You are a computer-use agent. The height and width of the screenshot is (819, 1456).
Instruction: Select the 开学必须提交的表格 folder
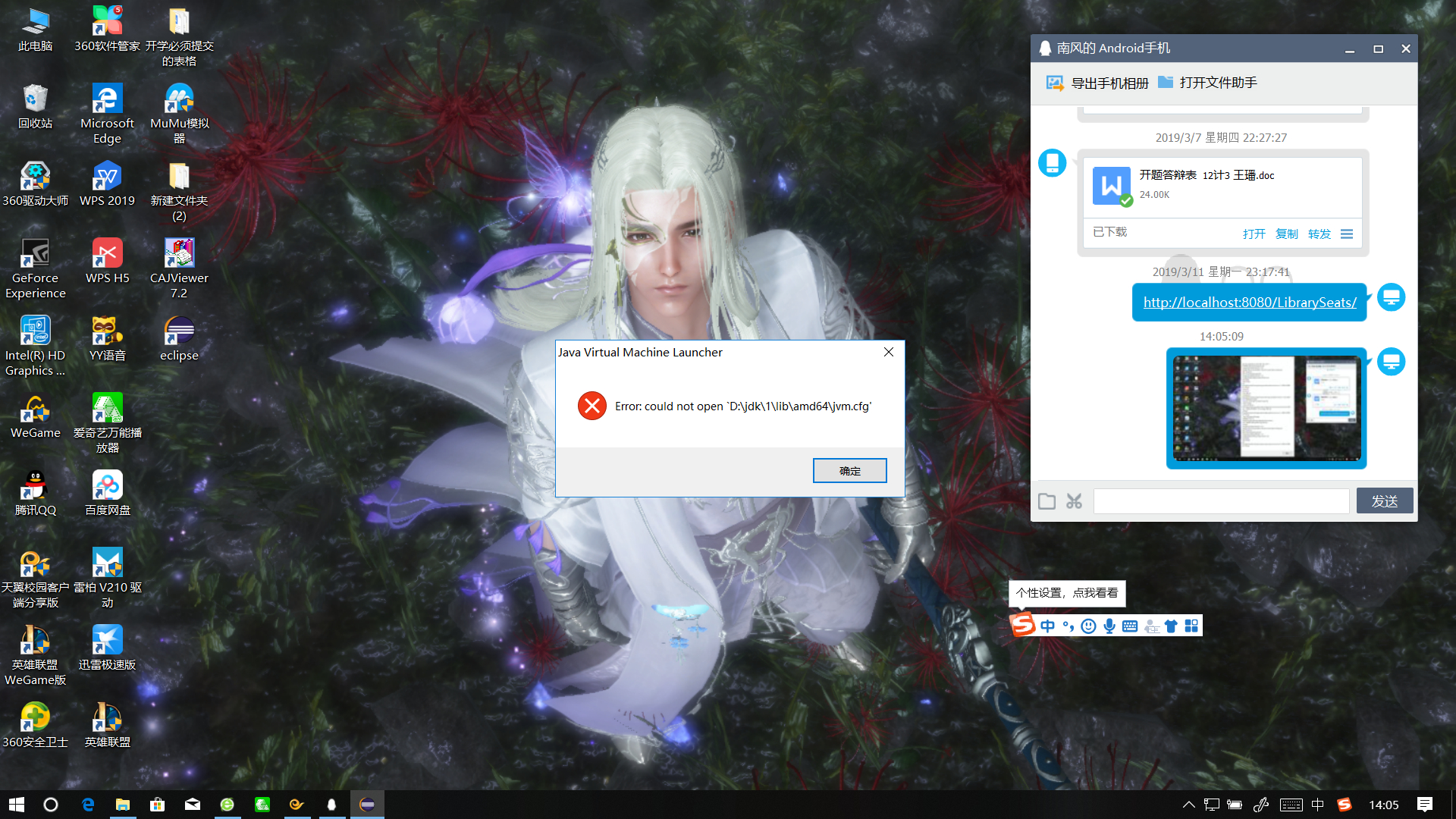pos(180,36)
